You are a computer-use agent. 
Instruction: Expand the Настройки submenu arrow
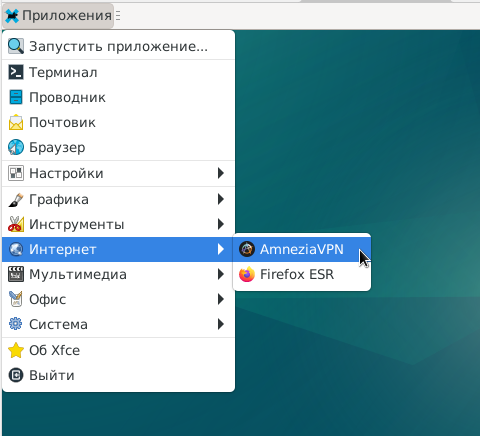[220, 173]
